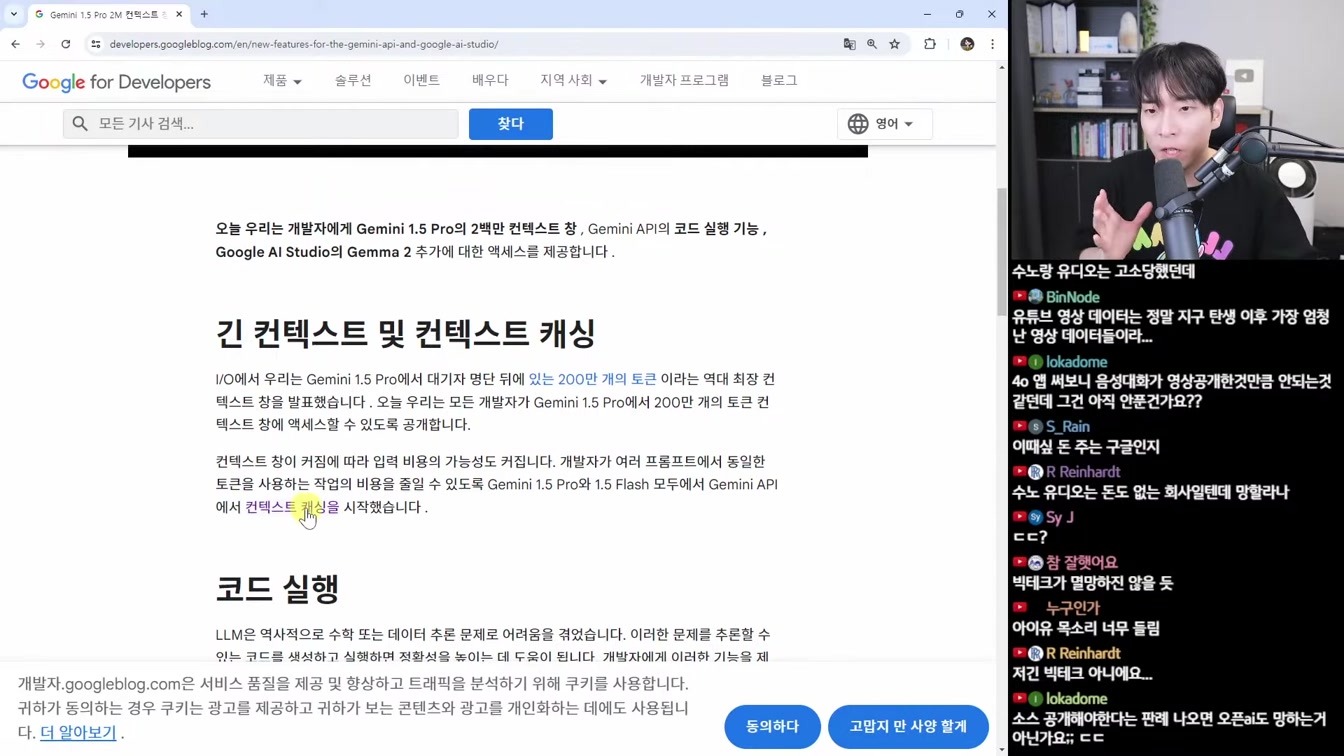Click the chat username 누구인가

pos(1072,608)
